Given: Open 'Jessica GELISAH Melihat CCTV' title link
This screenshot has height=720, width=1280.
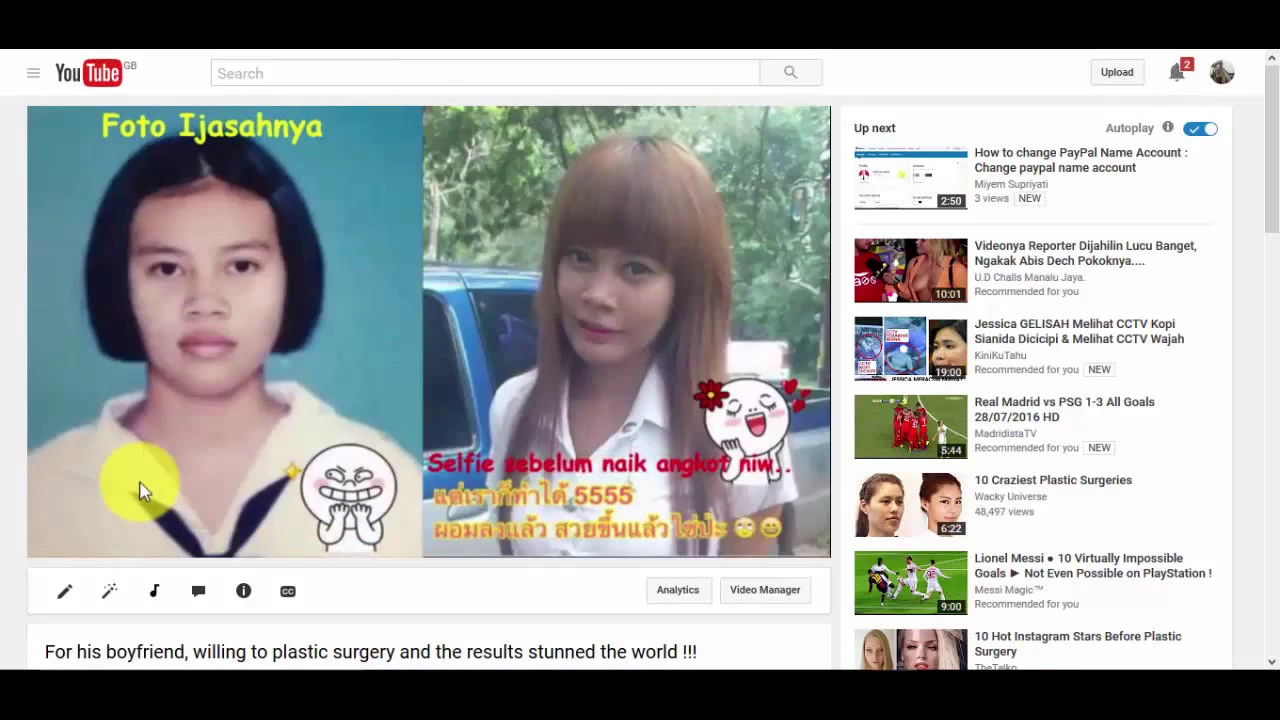Looking at the screenshot, I should pos(1079,331).
